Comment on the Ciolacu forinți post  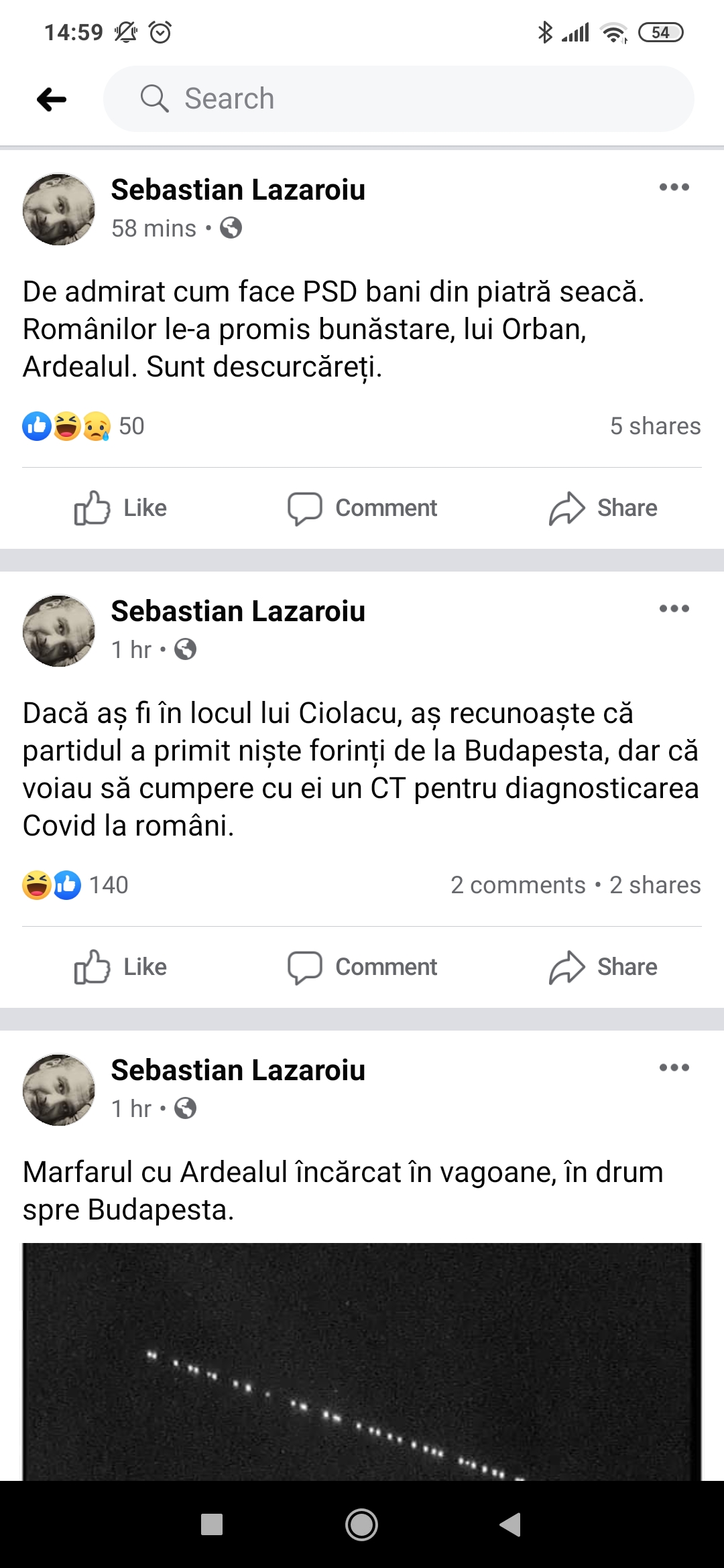[362, 967]
